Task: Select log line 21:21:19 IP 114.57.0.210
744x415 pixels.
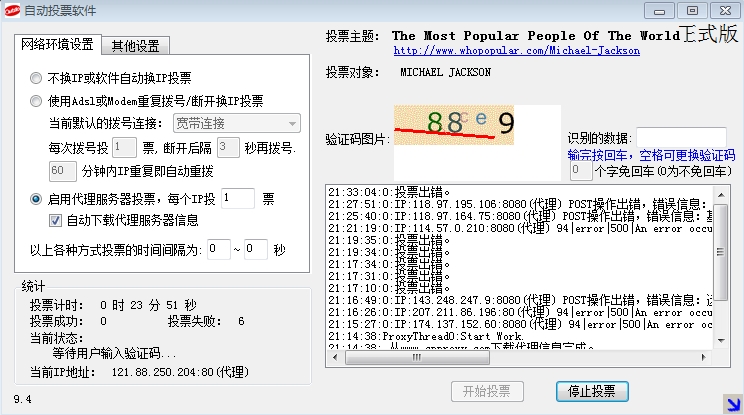Action: 520,229
